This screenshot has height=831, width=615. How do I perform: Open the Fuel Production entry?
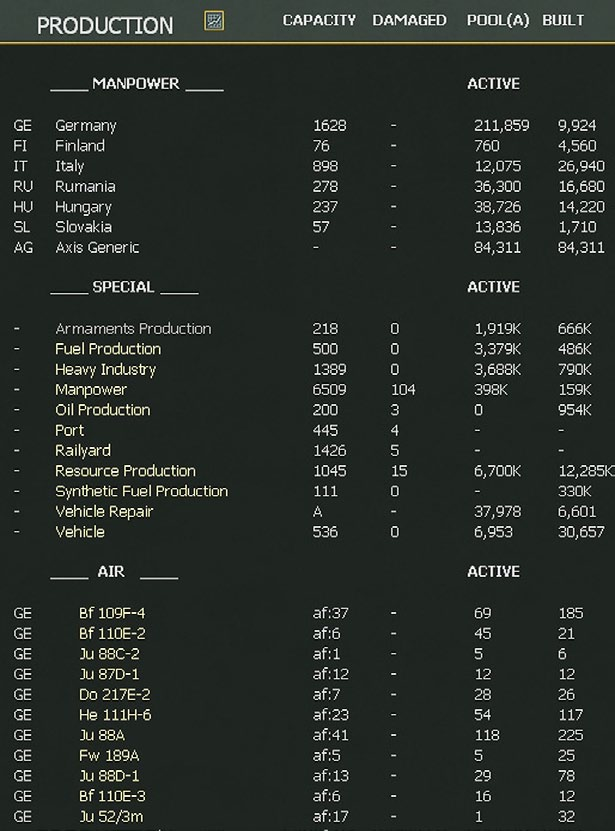coord(108,349)
